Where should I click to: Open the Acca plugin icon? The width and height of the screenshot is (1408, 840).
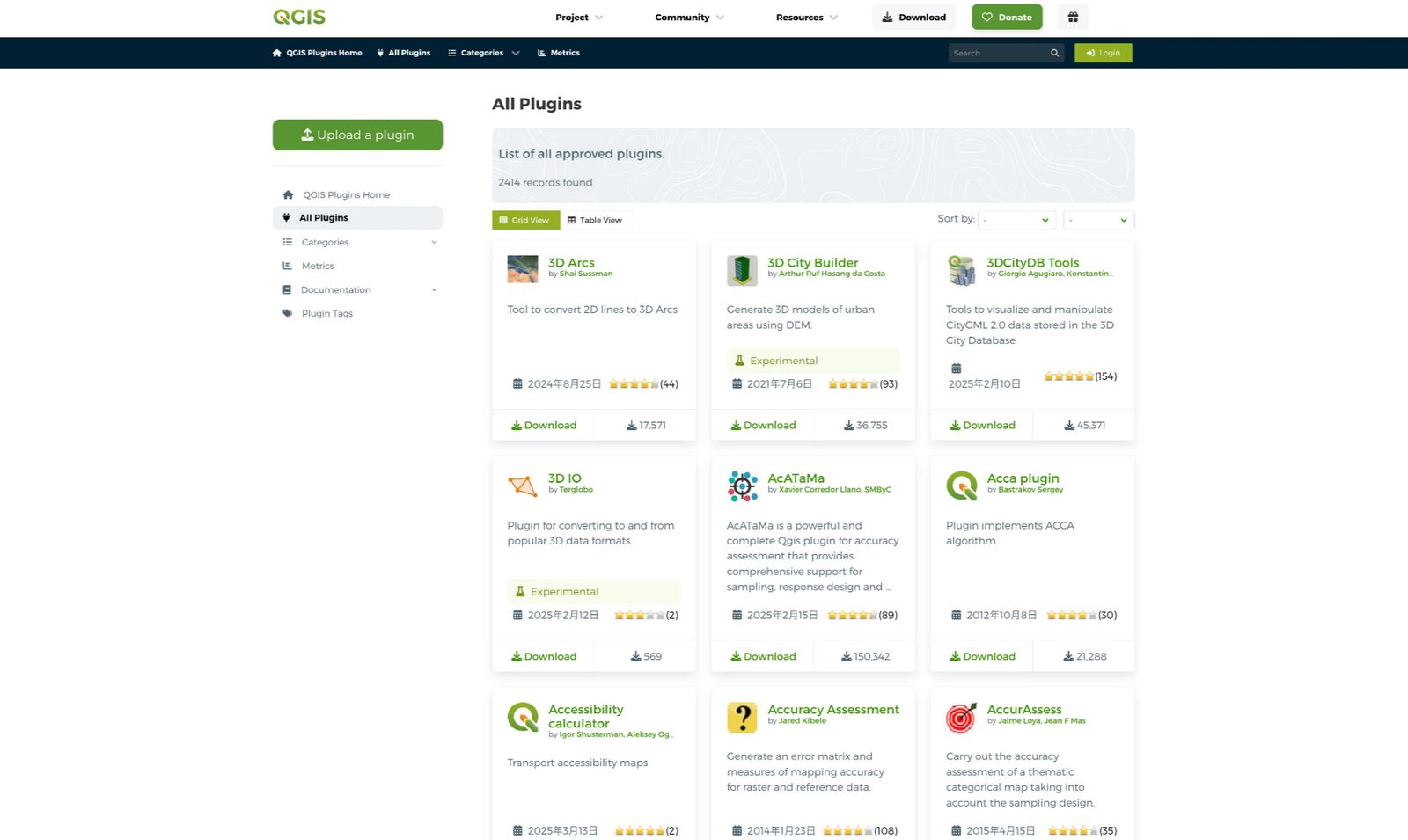[961, 486]
